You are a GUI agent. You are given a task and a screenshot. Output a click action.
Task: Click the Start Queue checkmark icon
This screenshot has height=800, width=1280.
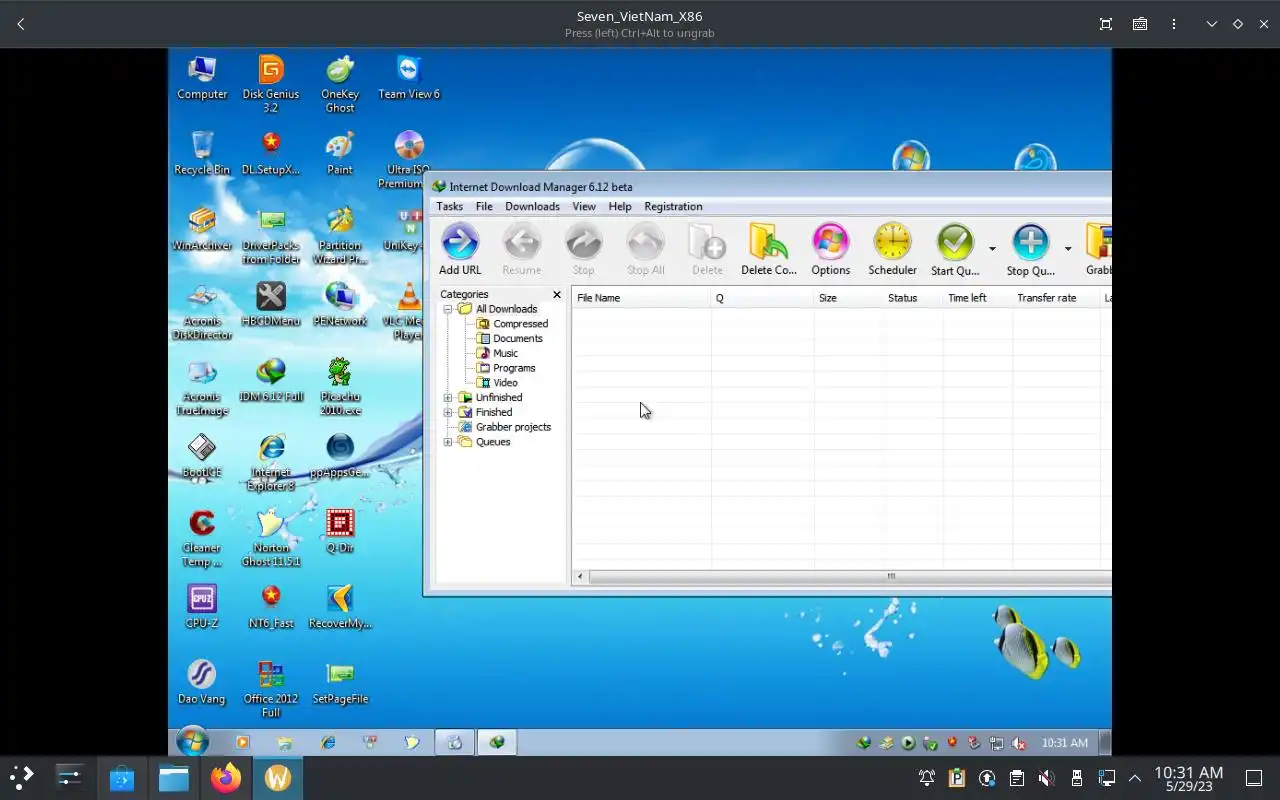click(x=955, y=249)
